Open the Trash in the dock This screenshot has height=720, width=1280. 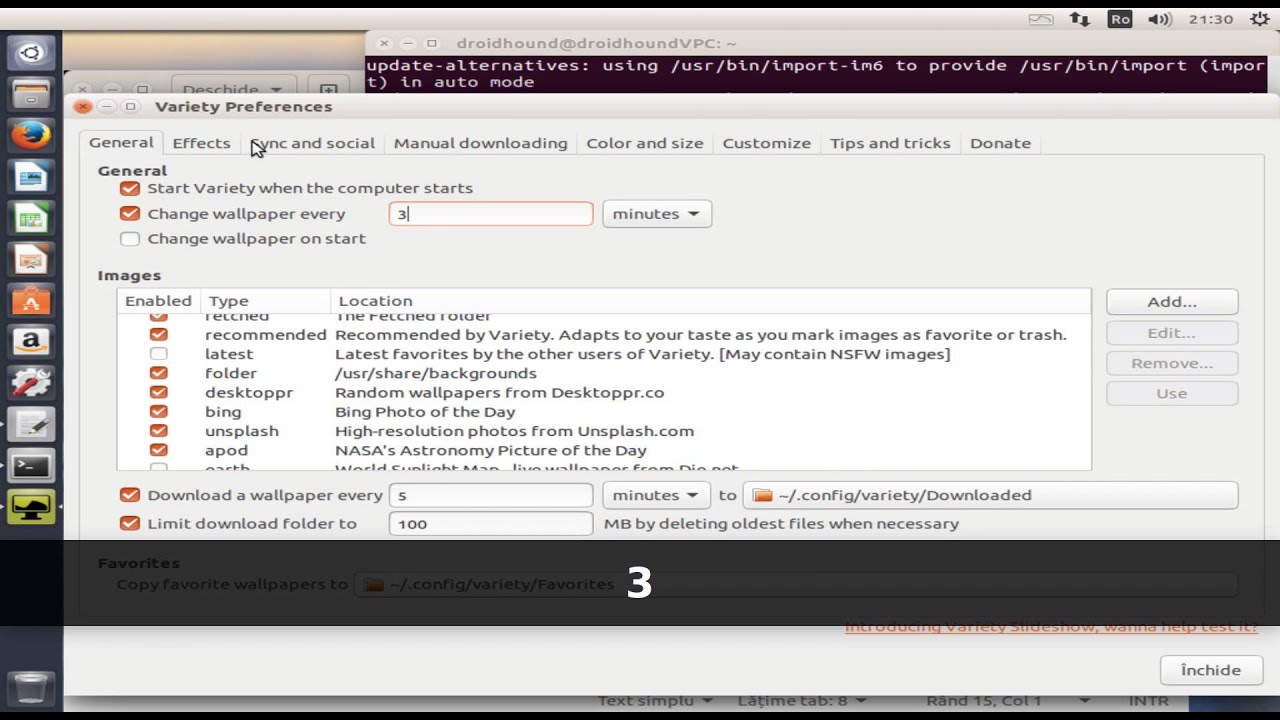click(x=31, y=688)
